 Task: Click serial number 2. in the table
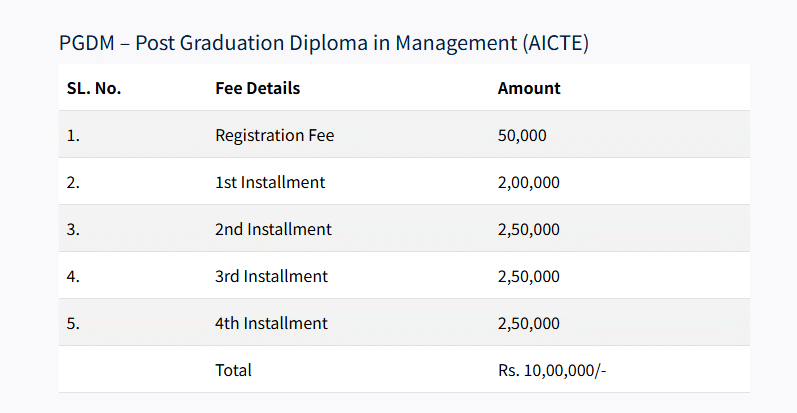(x=73, y=182)
